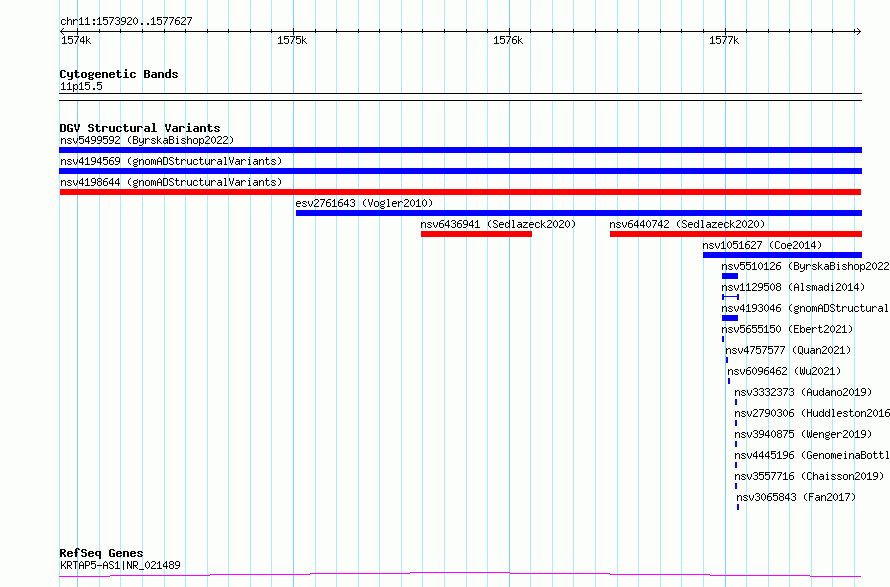
Task: Open nsv4198644 (gnomADStructuralVariants) label
Action: click(171, 182)
